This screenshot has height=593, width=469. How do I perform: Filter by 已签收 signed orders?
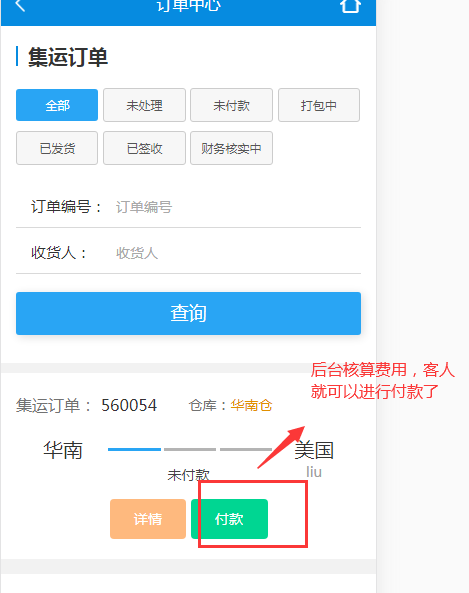(x=144, y=148)
